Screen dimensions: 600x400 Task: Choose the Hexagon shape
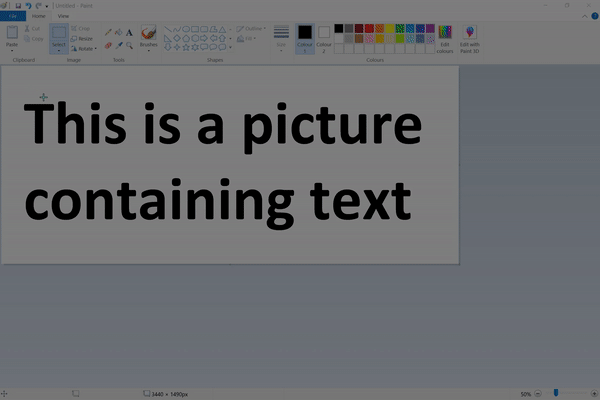(195, 38)
